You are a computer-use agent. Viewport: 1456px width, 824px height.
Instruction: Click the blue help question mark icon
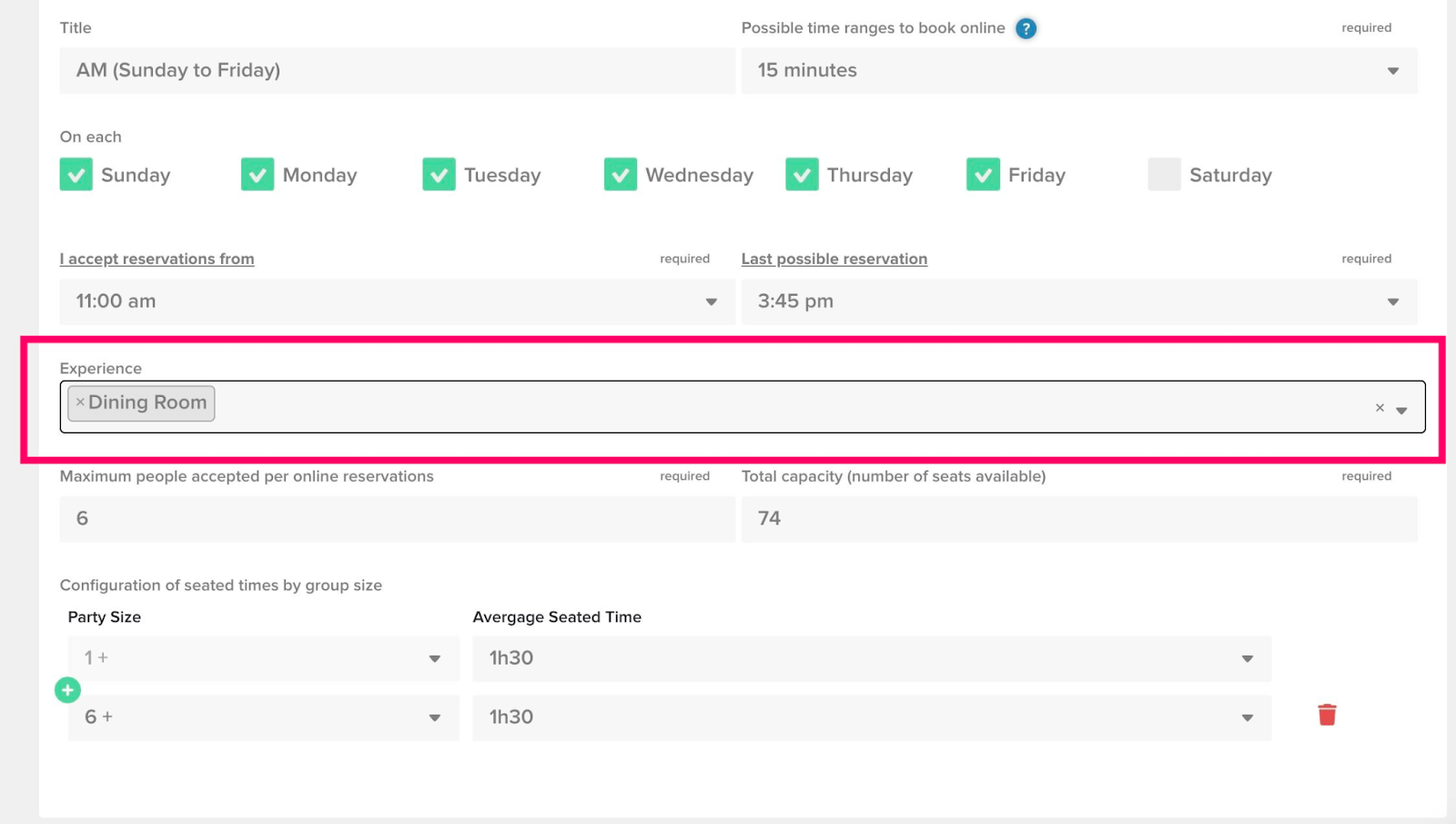coord(1026,28)
